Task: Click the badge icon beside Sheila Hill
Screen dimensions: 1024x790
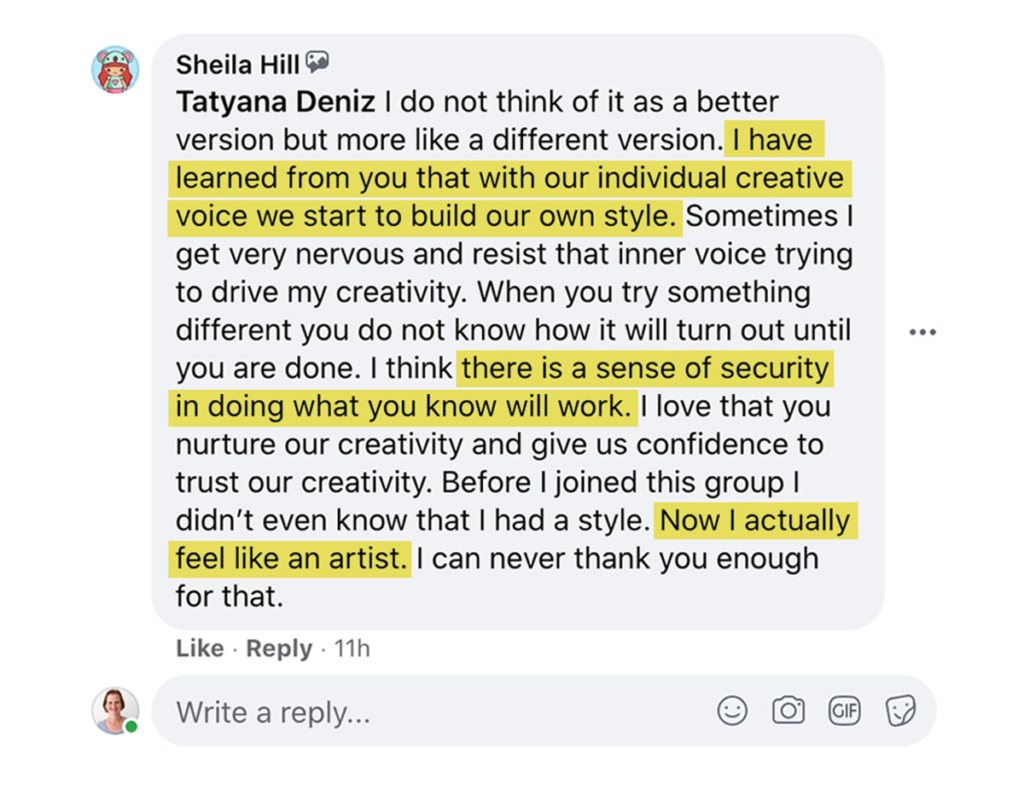Action: 318,63
